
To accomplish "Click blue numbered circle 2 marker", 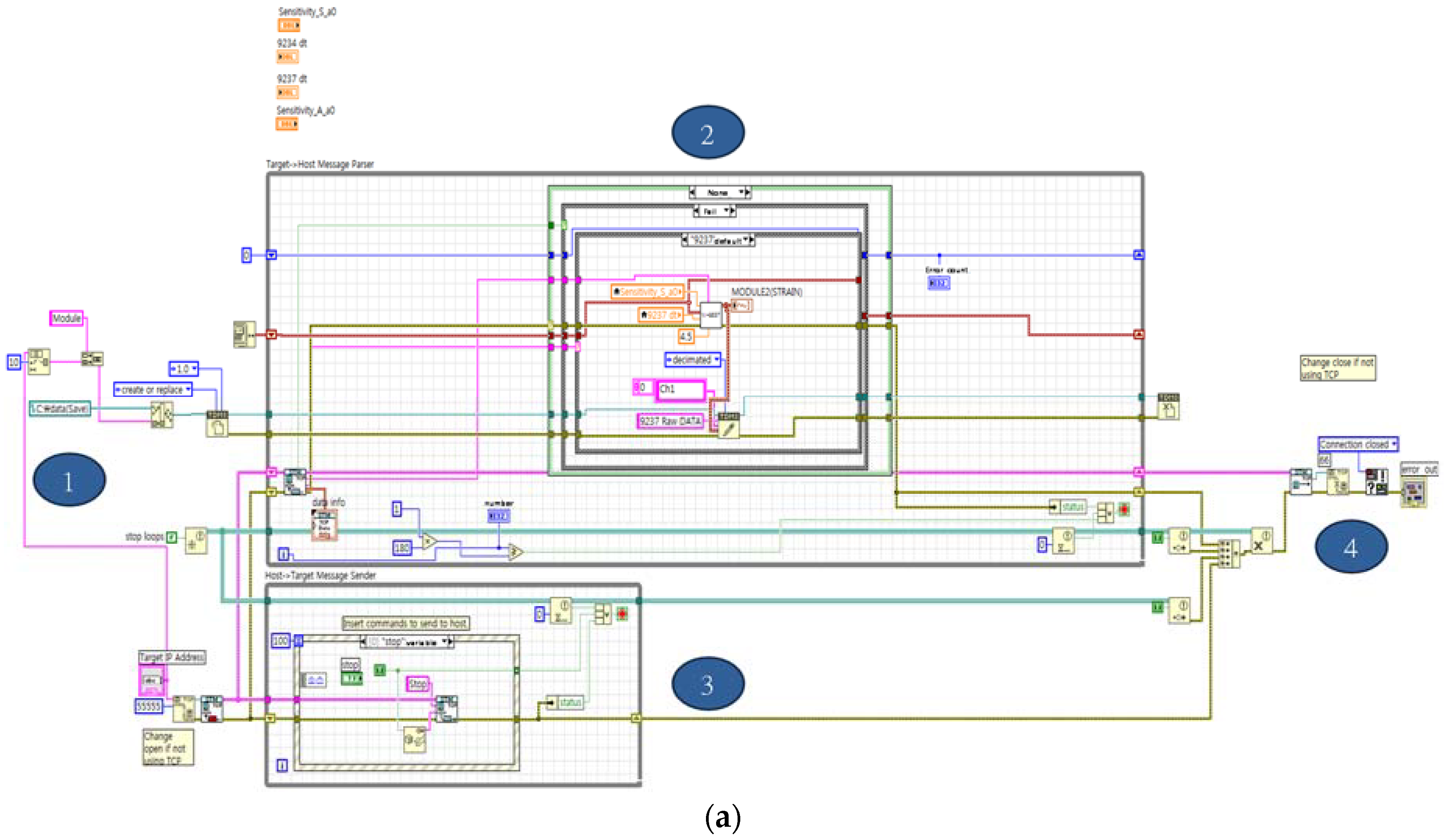I will [708, 132].
